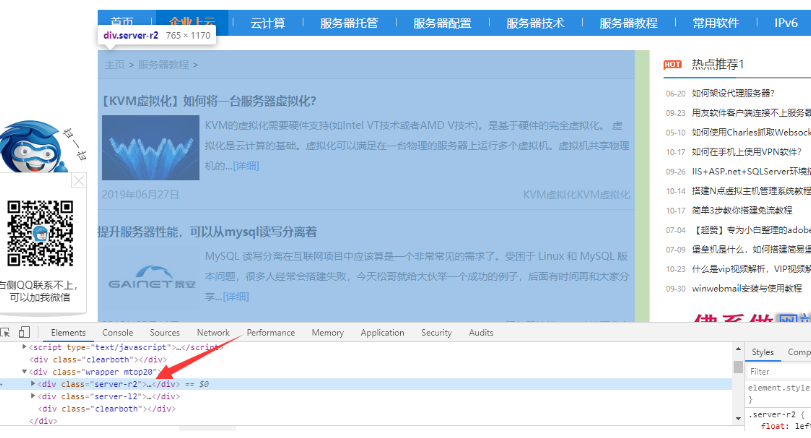Open the GAINET logo thumbnail image

click(151, 278)
